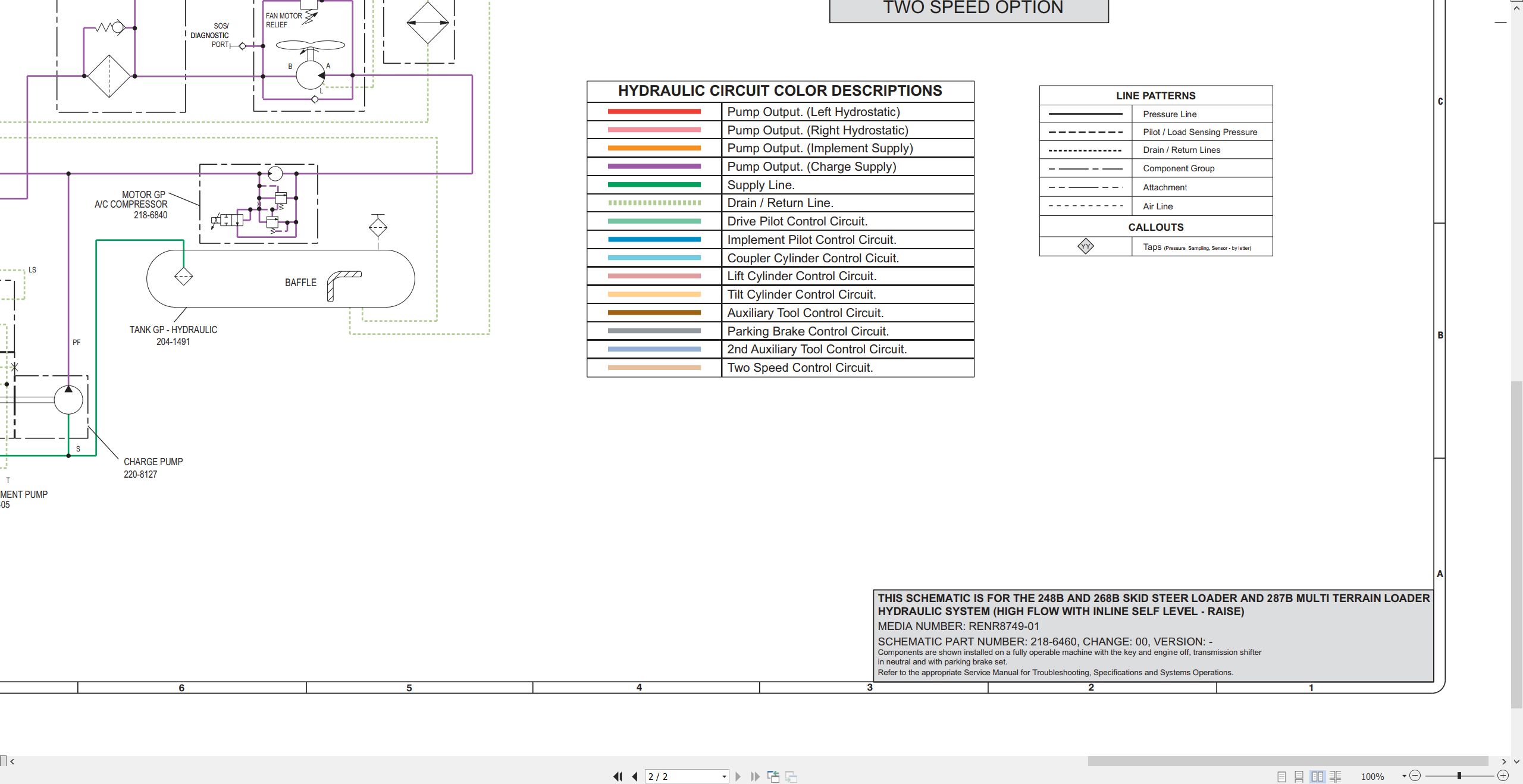Click the 'MEDIA NUMBER: RENR8749-01' text
Image resolution: width=1523 pixels, height=784 pixels.
pos(958,626)
